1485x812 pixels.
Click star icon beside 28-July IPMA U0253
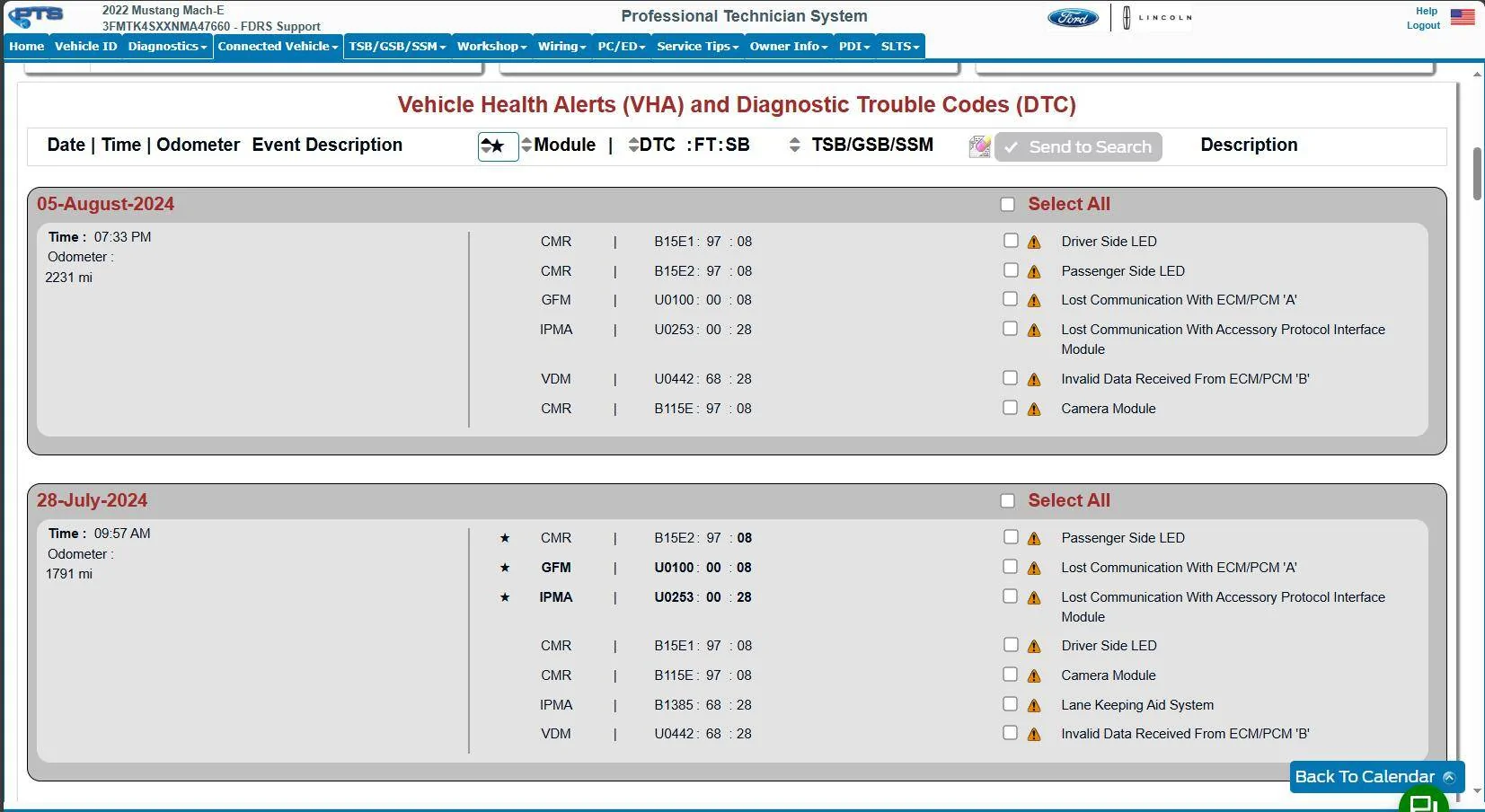[505, 597]
